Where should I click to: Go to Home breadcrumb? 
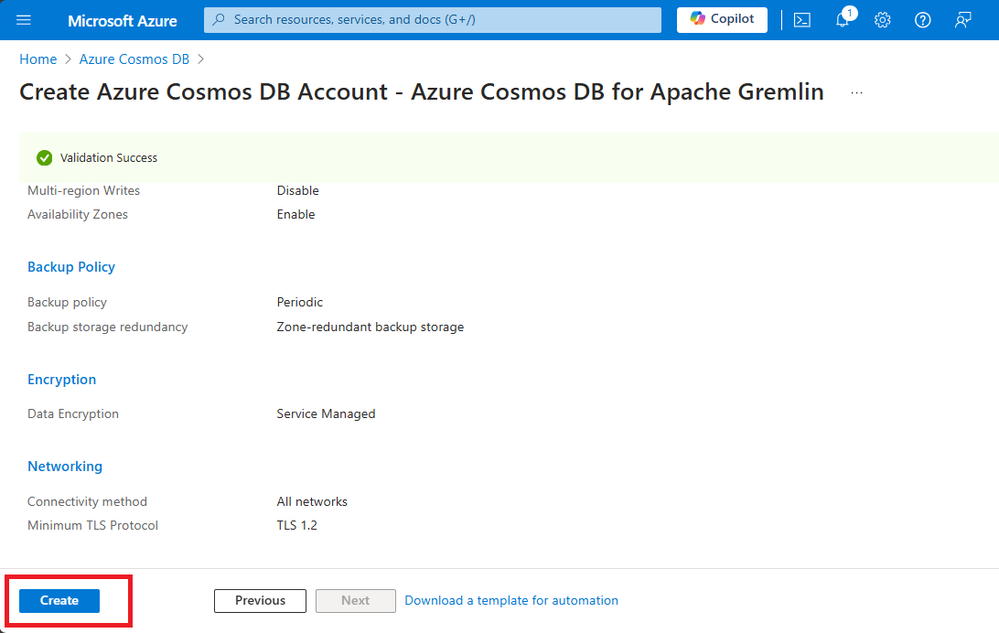38,60
